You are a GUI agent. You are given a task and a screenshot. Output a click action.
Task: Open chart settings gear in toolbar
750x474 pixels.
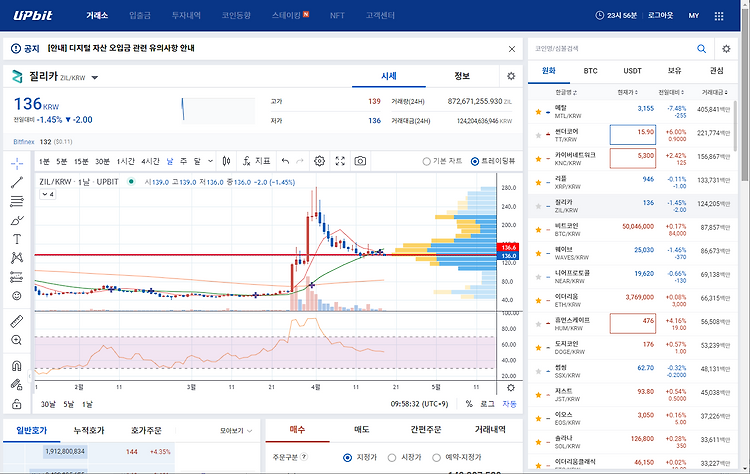pyautogui.click(x=320, y=161)
